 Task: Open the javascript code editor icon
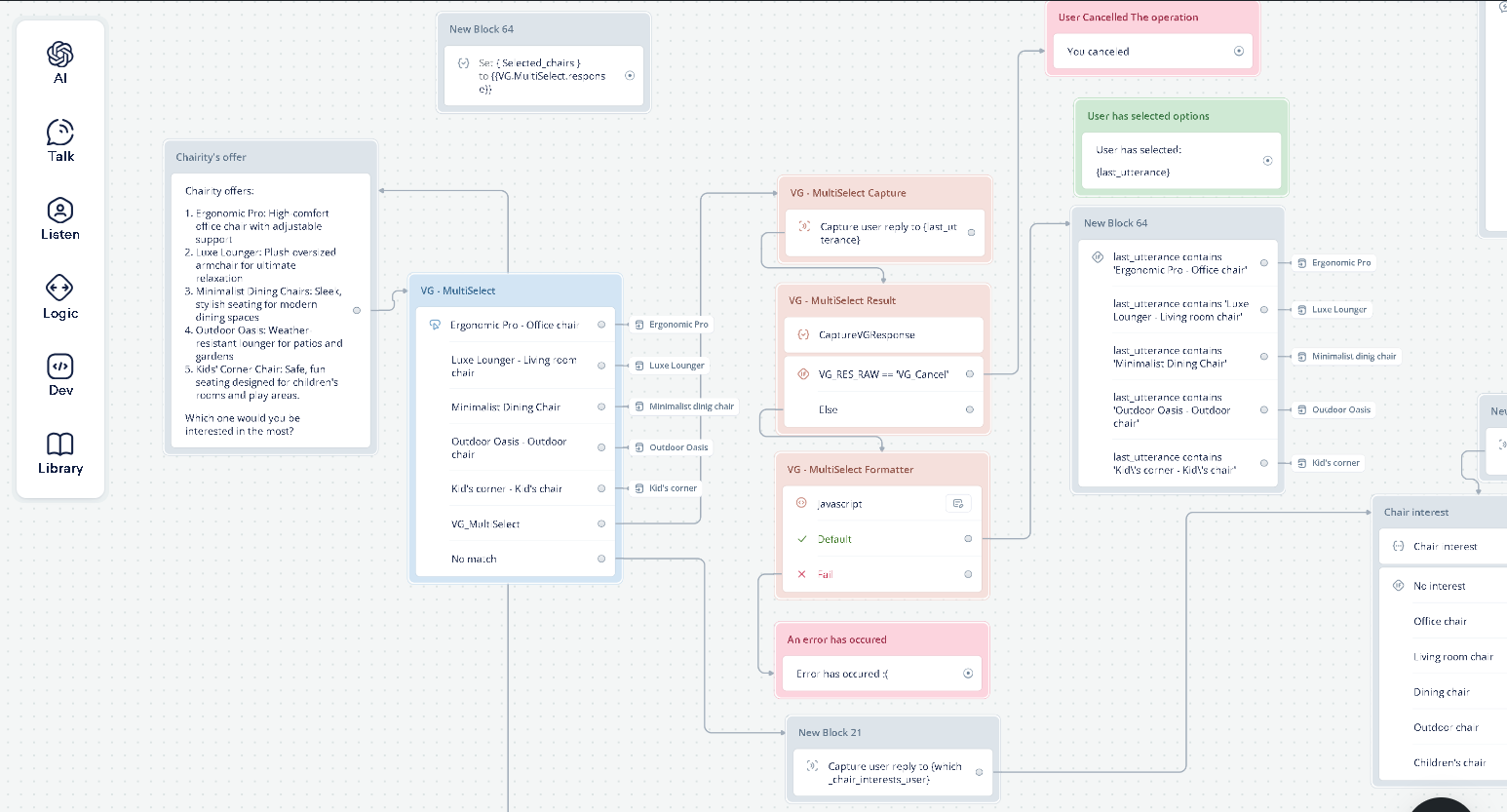click(x=958, y=503)
